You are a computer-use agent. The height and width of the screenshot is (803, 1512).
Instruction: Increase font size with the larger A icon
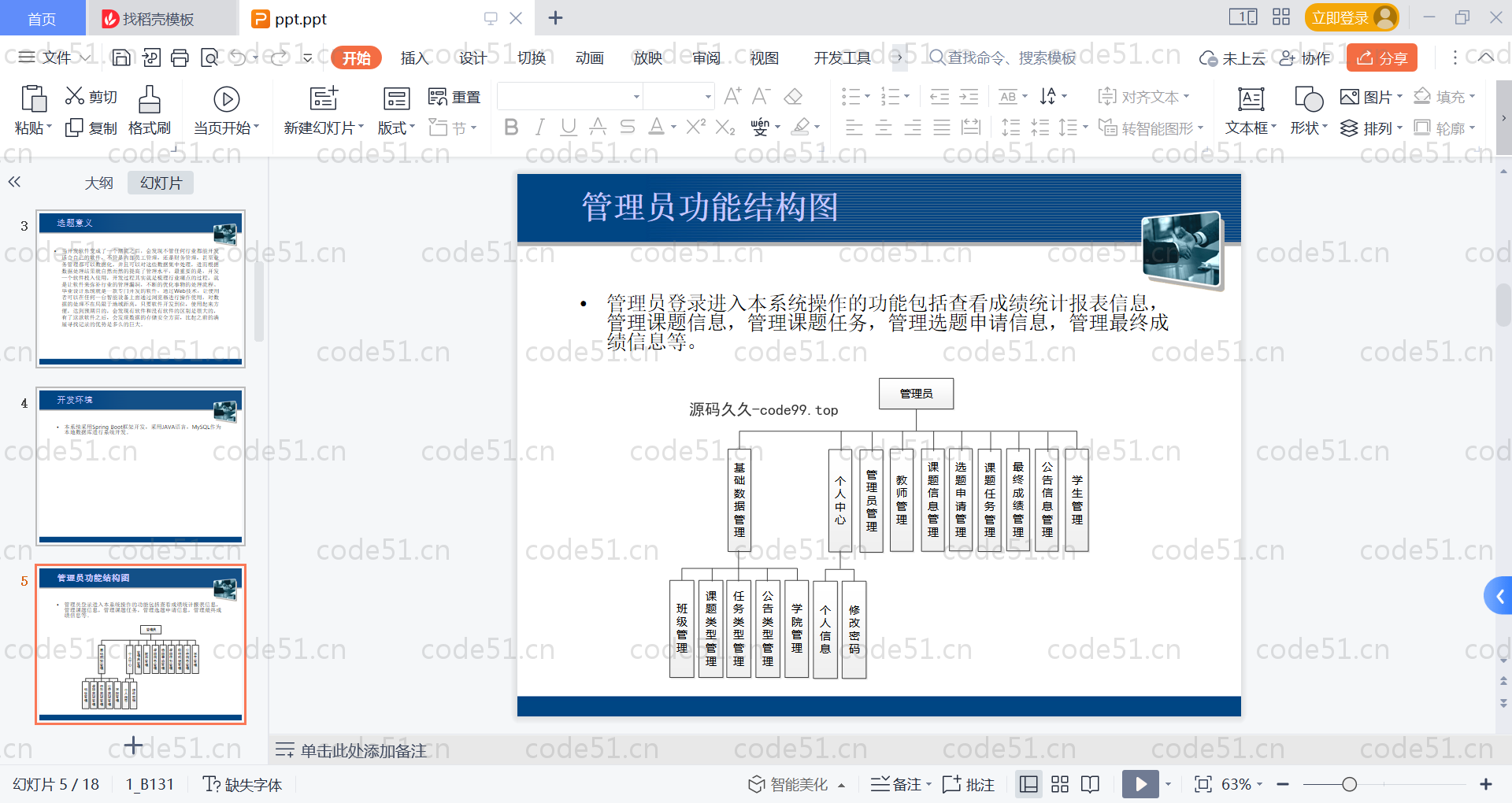point(732,96)
